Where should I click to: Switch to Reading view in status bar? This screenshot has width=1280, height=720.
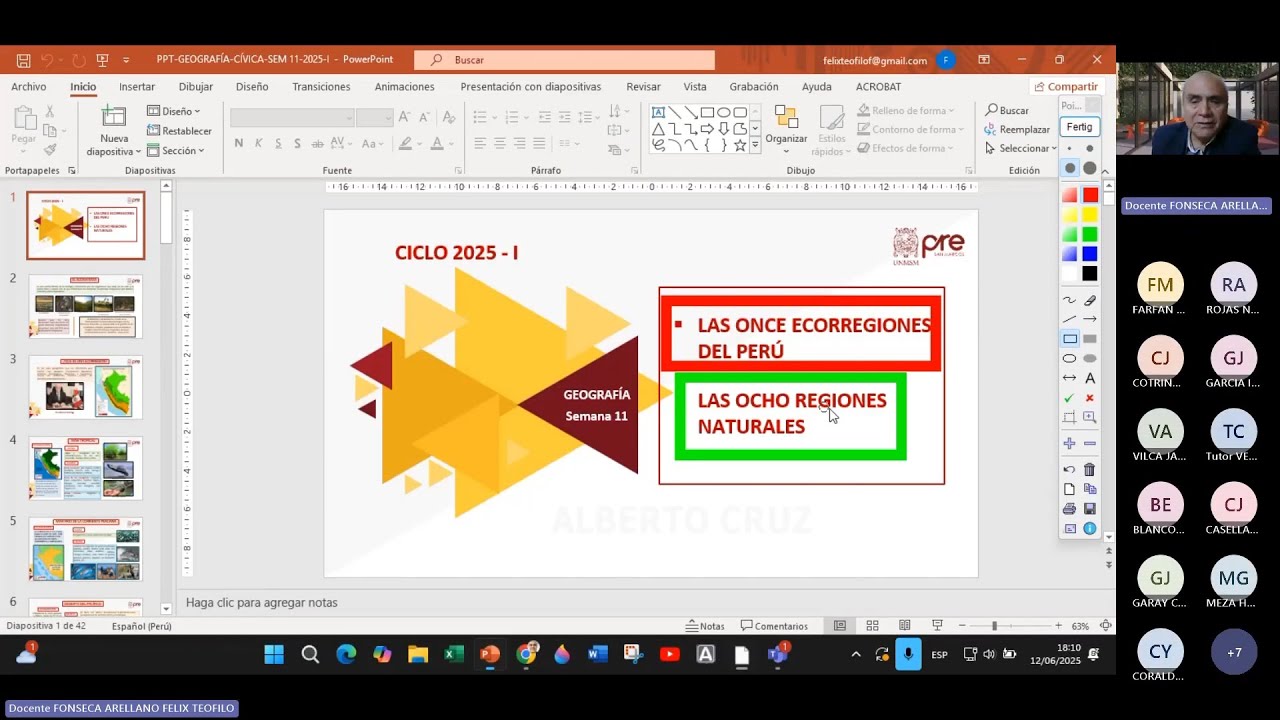tap(904, 626)
